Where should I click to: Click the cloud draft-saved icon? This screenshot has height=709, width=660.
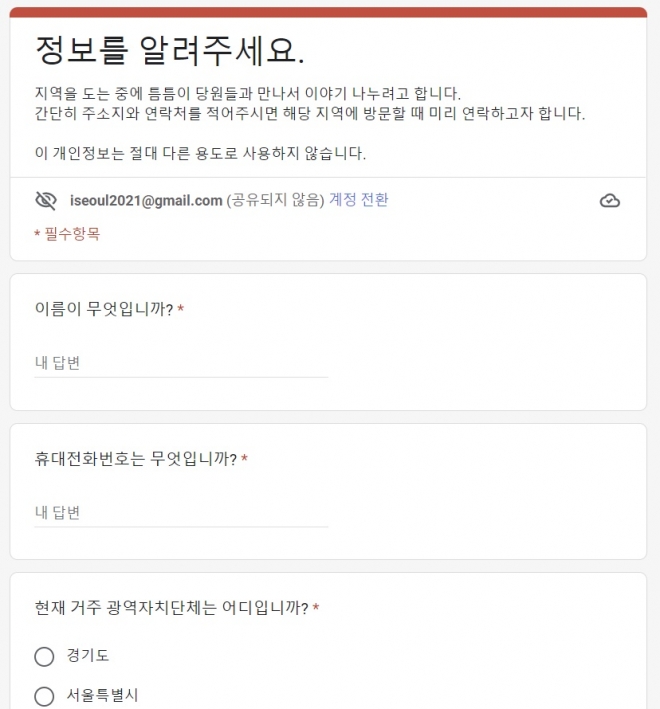pyautogui.click(x=610, y=200)
